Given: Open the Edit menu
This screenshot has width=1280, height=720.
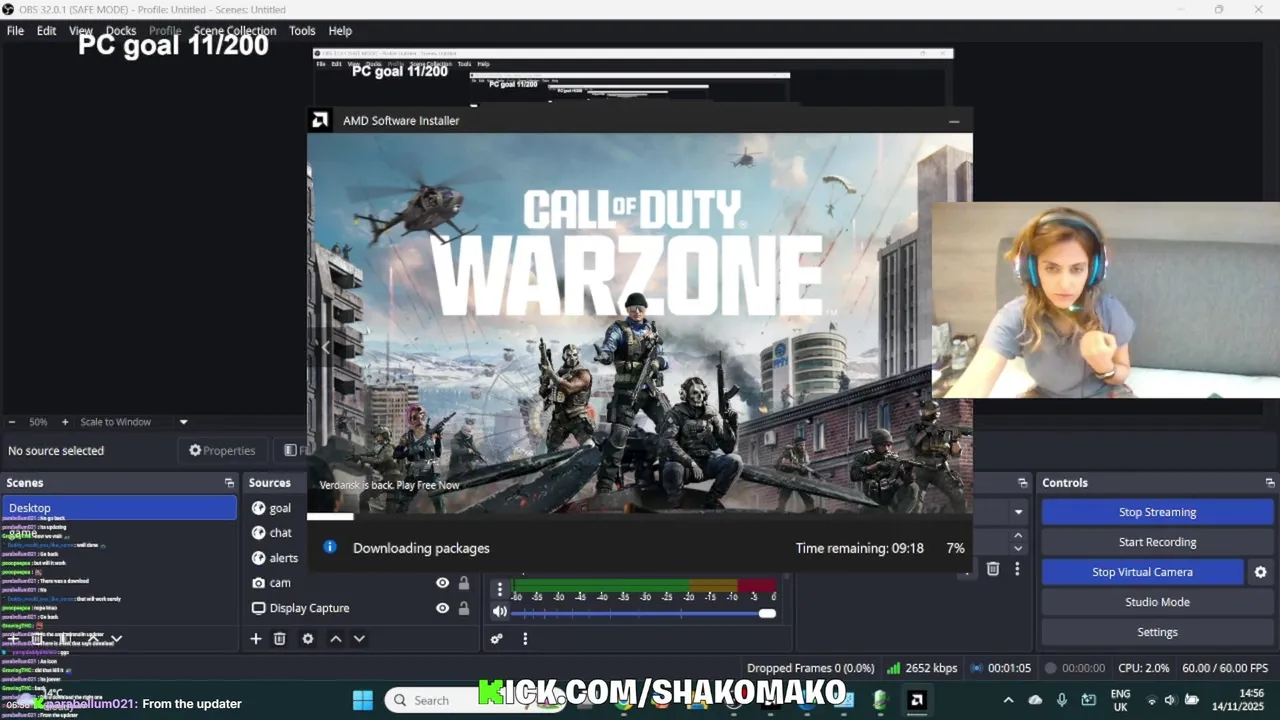Looking at the screenshot, I should click(46, 31).
